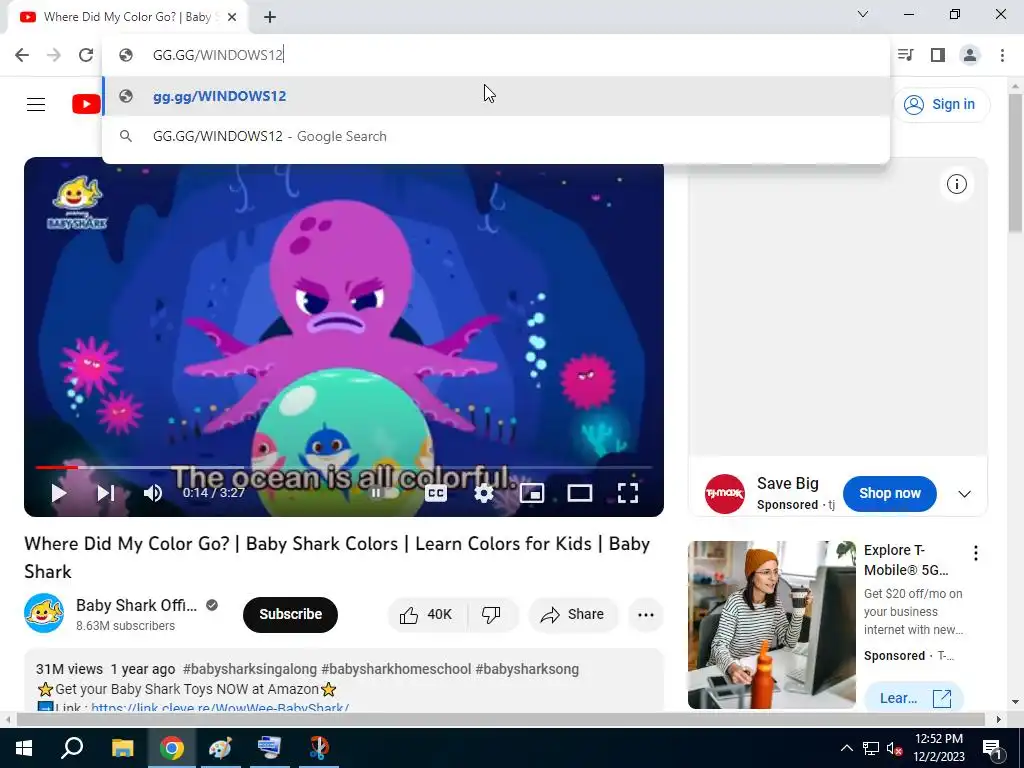Reload the page using the refresh icon
The image size is (1024, 768).
[86, 55]
